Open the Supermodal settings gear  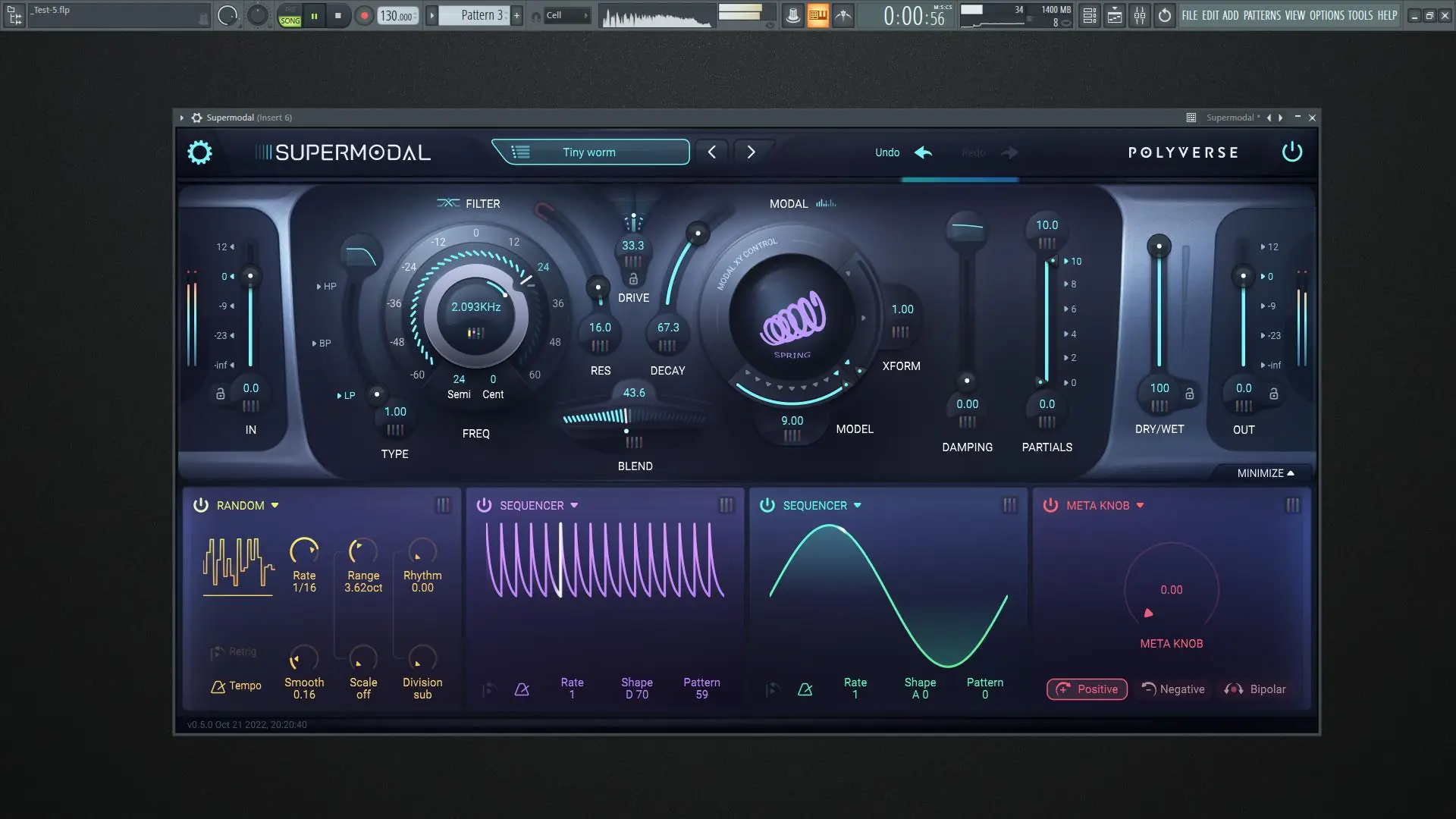pos(199,152)
